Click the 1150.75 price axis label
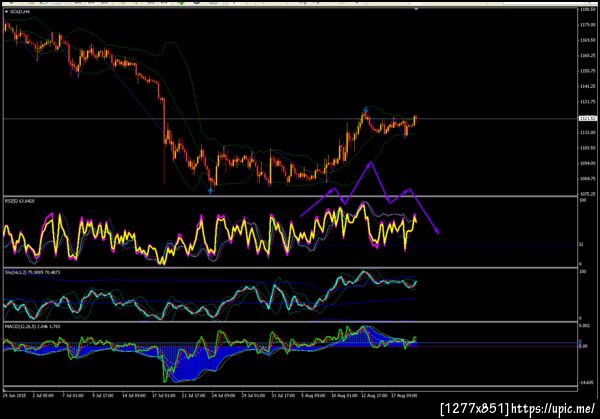The height and width of the screenshot is (419, 600). click(588, 71)
